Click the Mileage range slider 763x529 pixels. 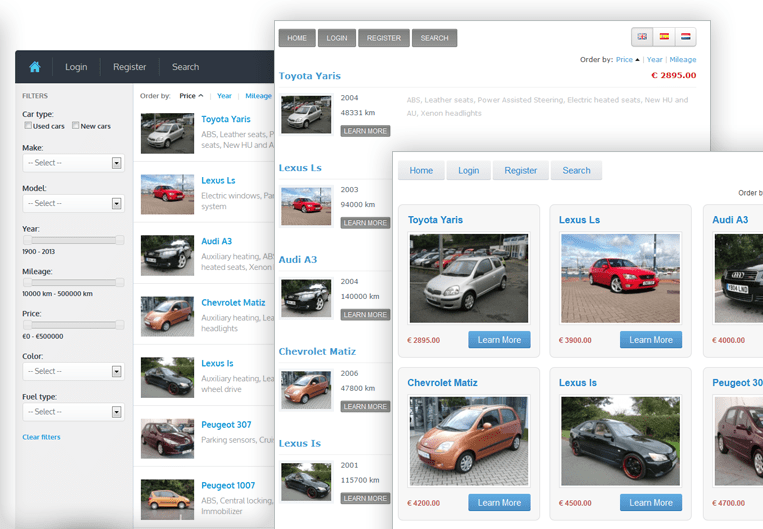tap(73, 282)
